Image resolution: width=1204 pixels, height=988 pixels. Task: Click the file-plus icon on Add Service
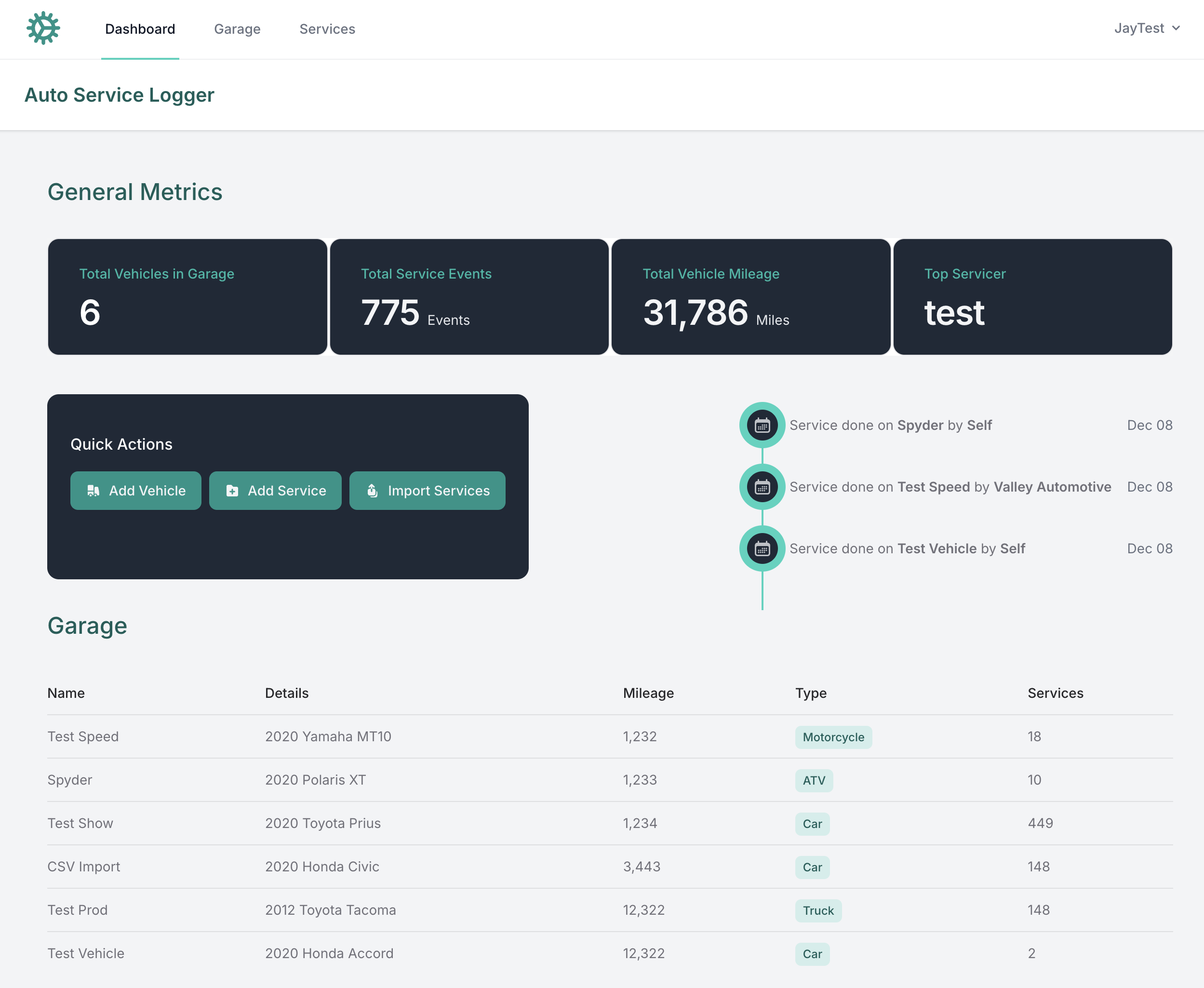[x=232, y=491]
